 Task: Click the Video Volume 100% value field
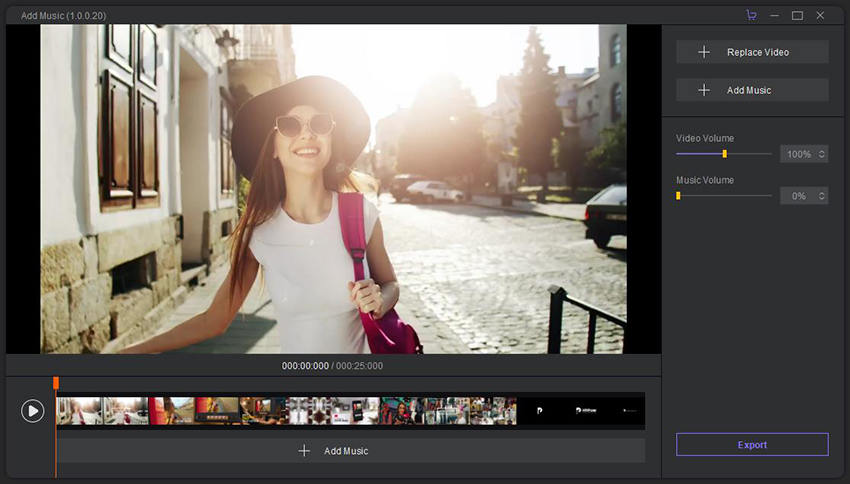799,154
